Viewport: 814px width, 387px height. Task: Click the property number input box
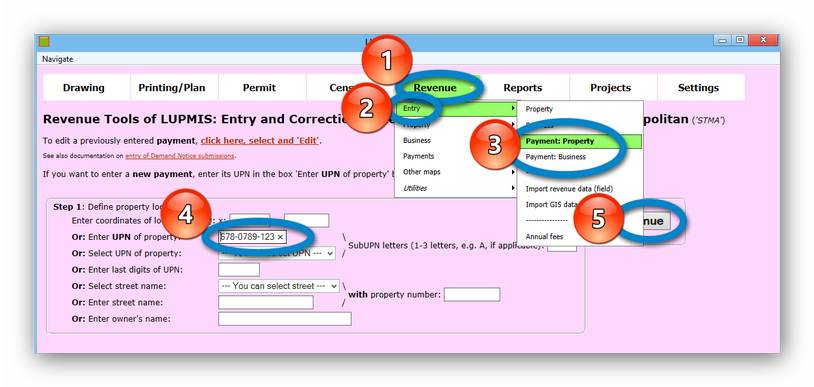(472, 295)
